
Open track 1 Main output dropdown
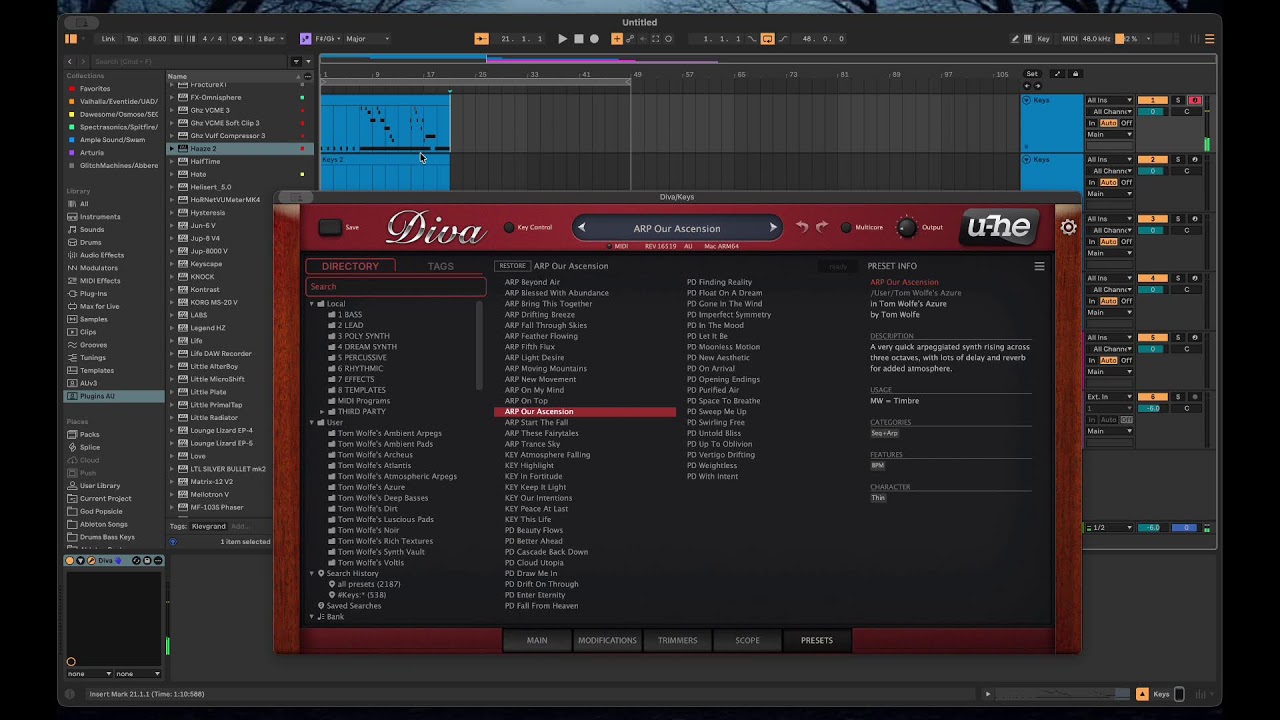coord(1110,134)
